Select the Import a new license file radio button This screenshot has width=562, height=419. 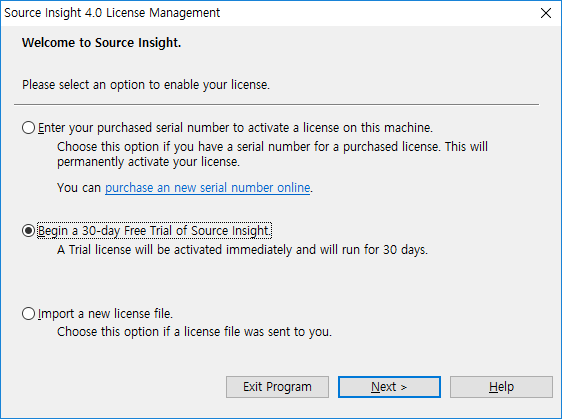28,314
